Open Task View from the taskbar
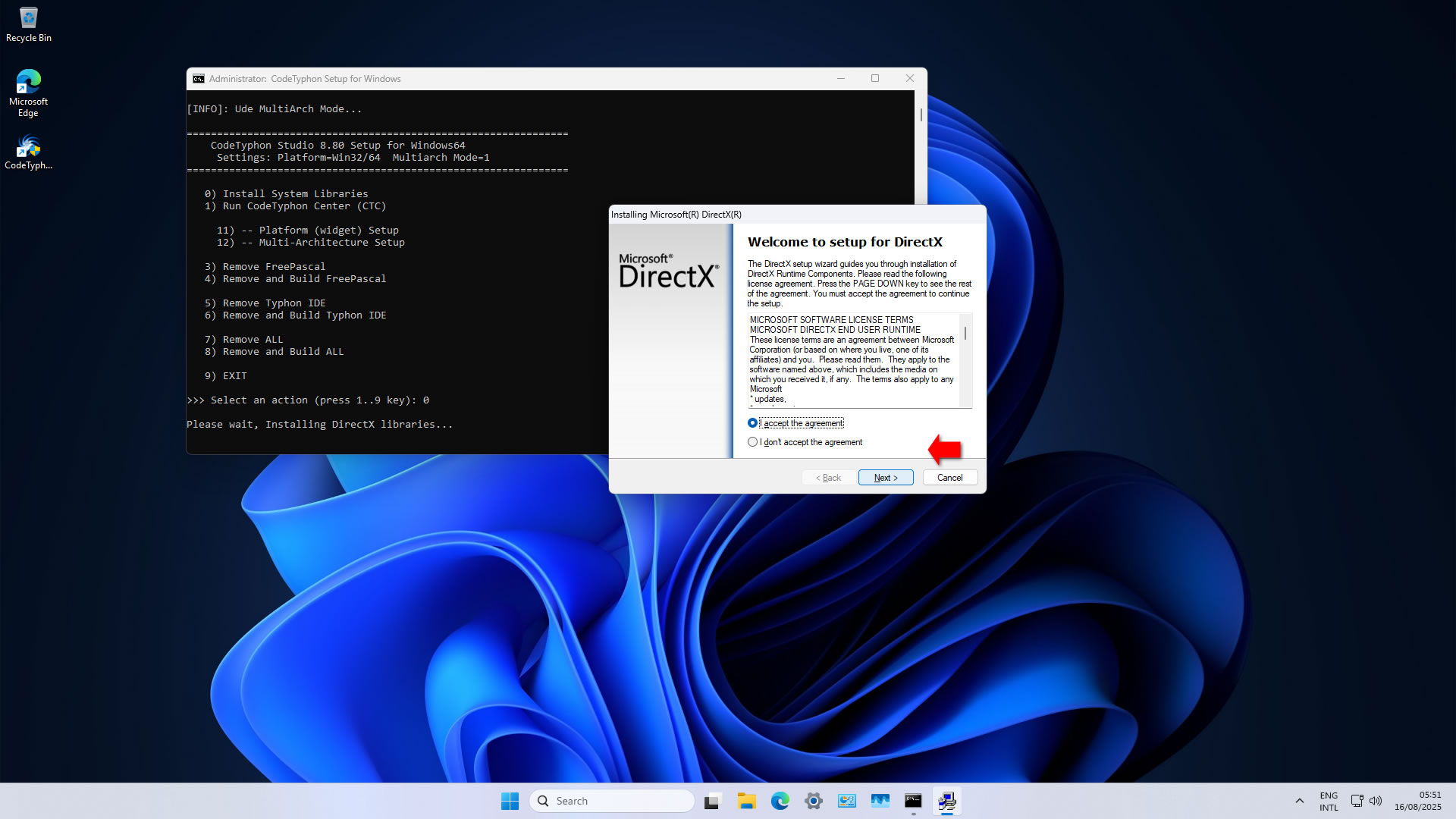 point(712,801)
